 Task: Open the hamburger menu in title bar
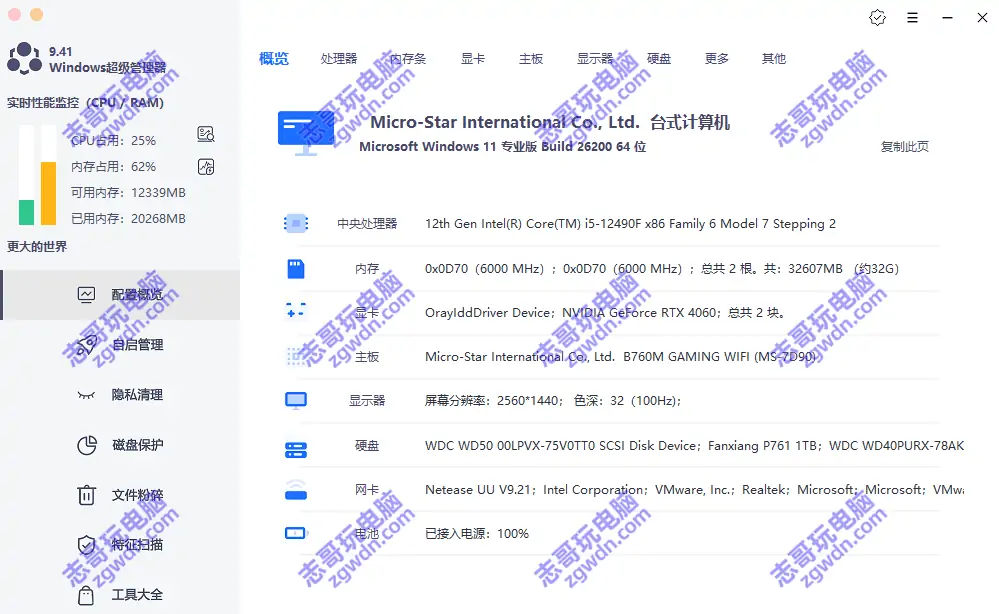[912, 17]
